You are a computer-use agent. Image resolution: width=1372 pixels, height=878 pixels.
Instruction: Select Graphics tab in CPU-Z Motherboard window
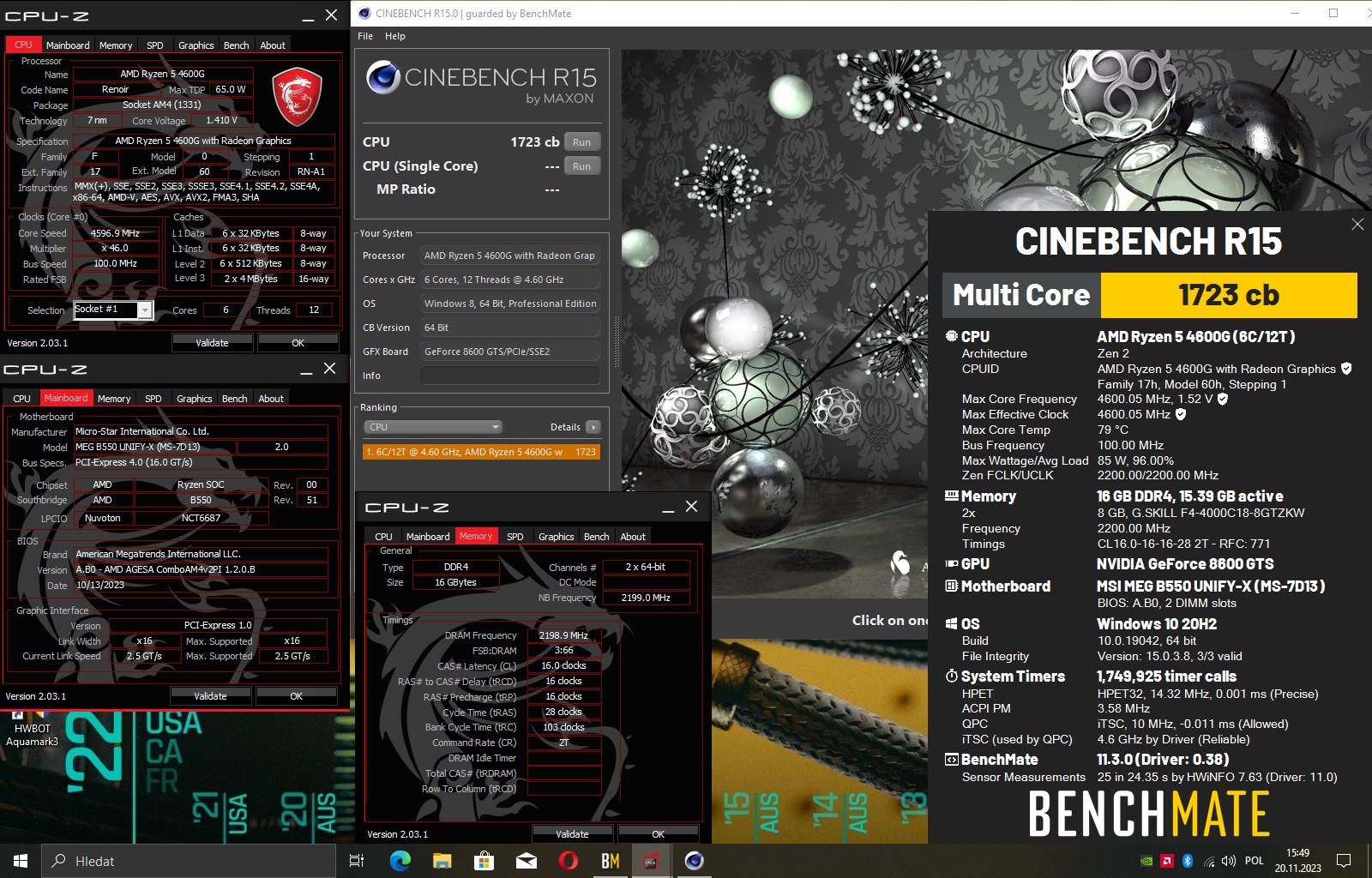[x=195, y=399]
